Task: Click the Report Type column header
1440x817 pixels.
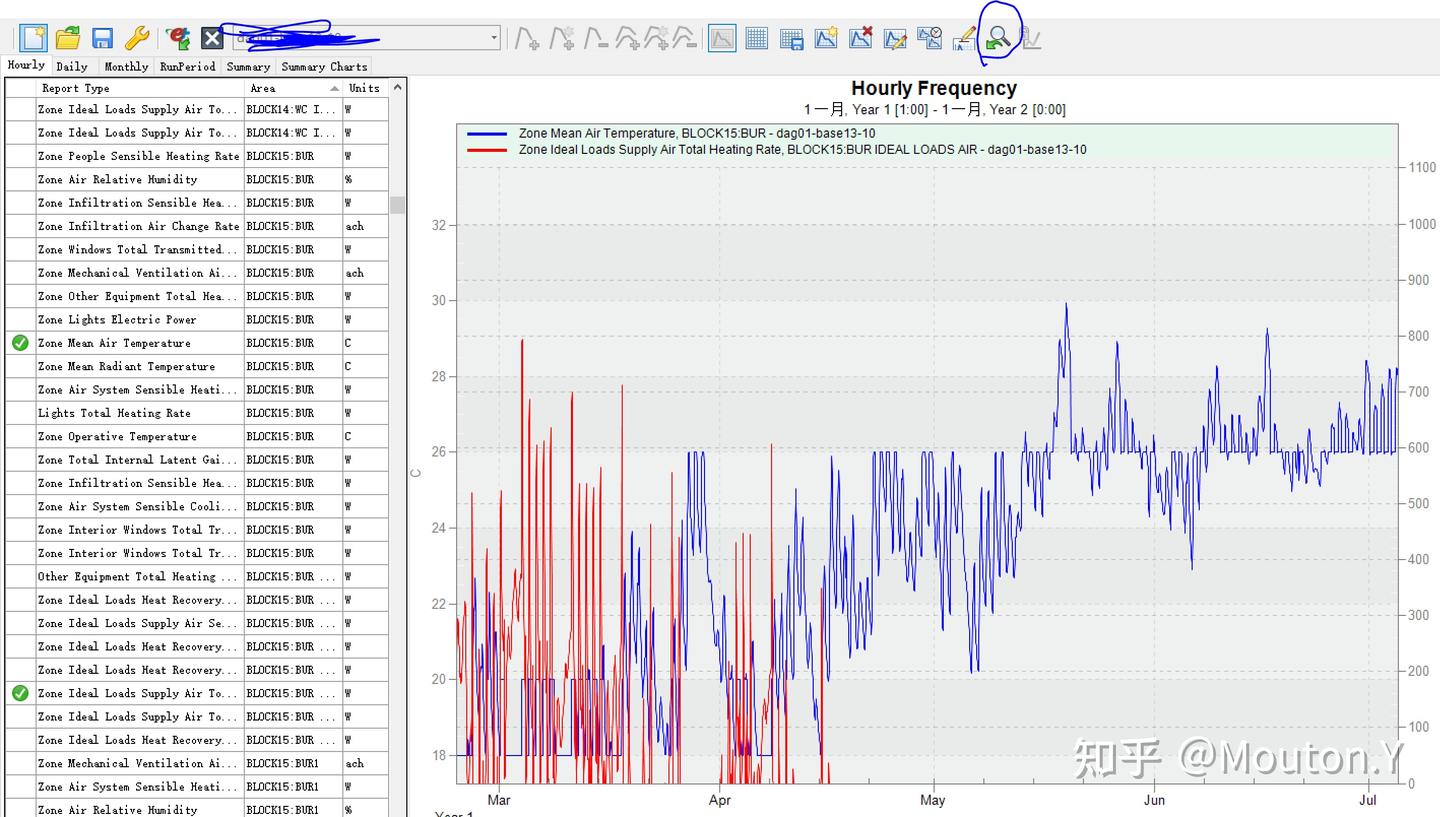Action: pyautogui.click(x=76, y=88)
